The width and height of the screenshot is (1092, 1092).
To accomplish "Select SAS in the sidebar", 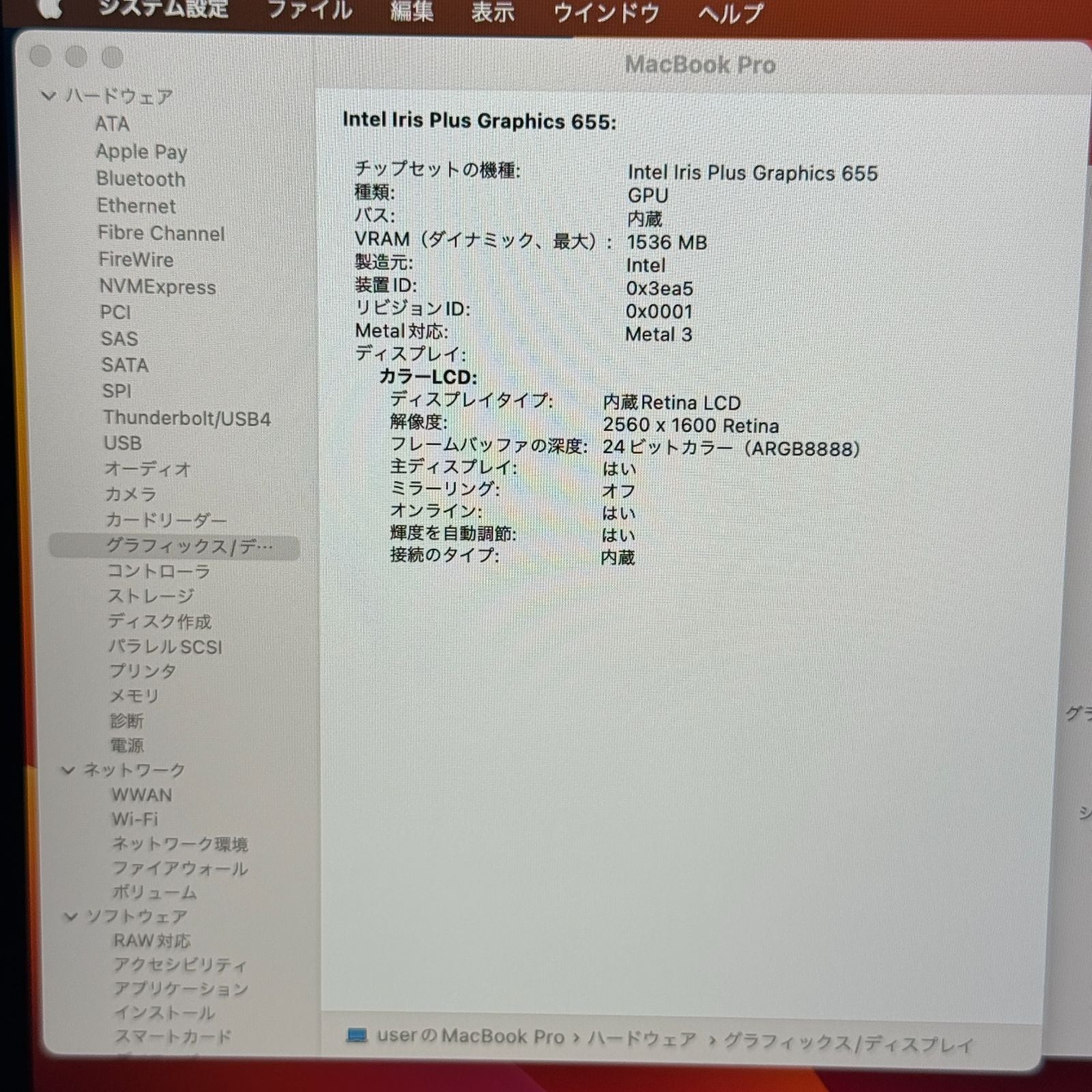I will (x=119, y=339).
